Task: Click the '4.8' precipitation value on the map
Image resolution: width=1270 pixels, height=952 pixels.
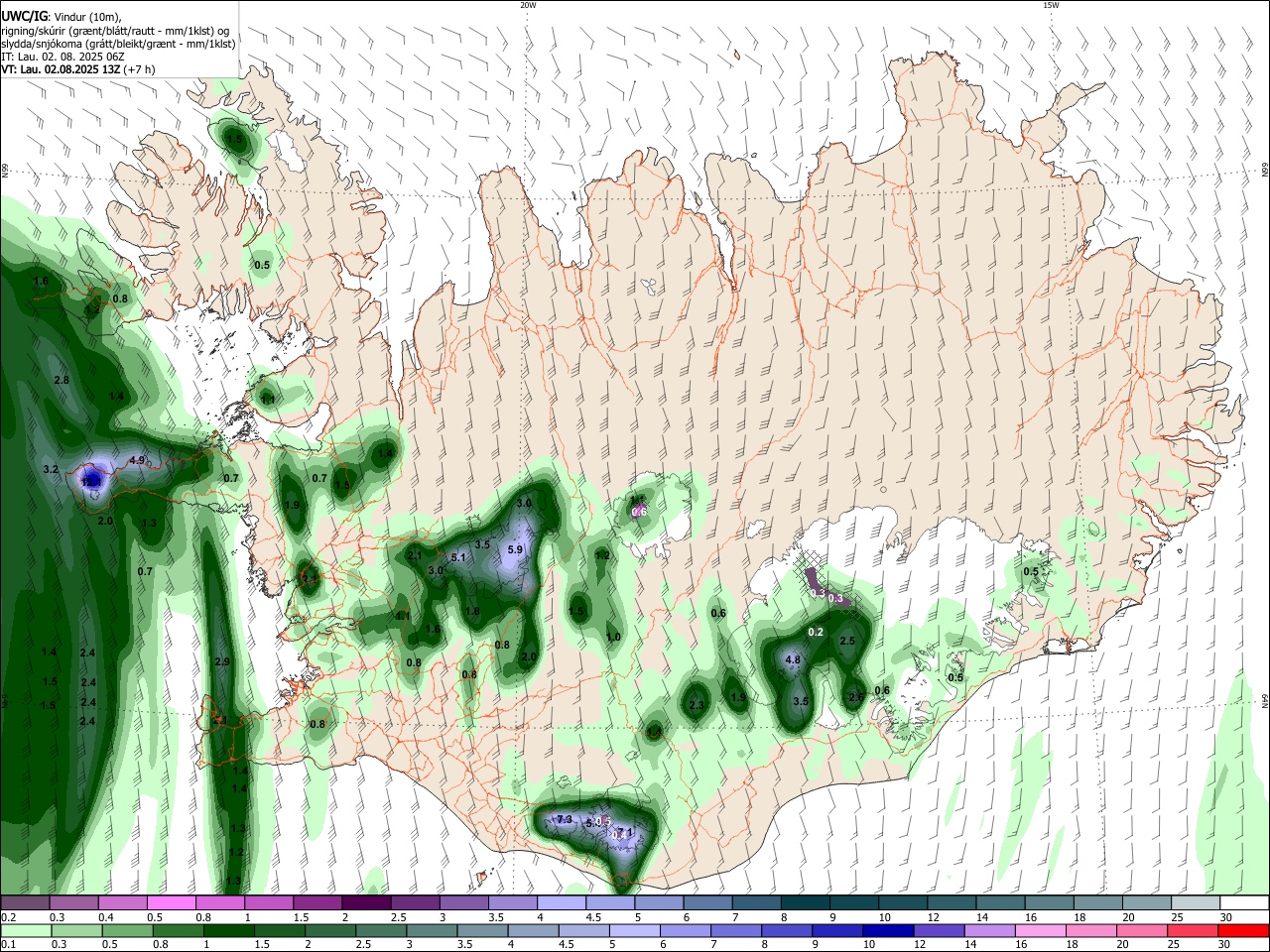Action: pos(793,659)
